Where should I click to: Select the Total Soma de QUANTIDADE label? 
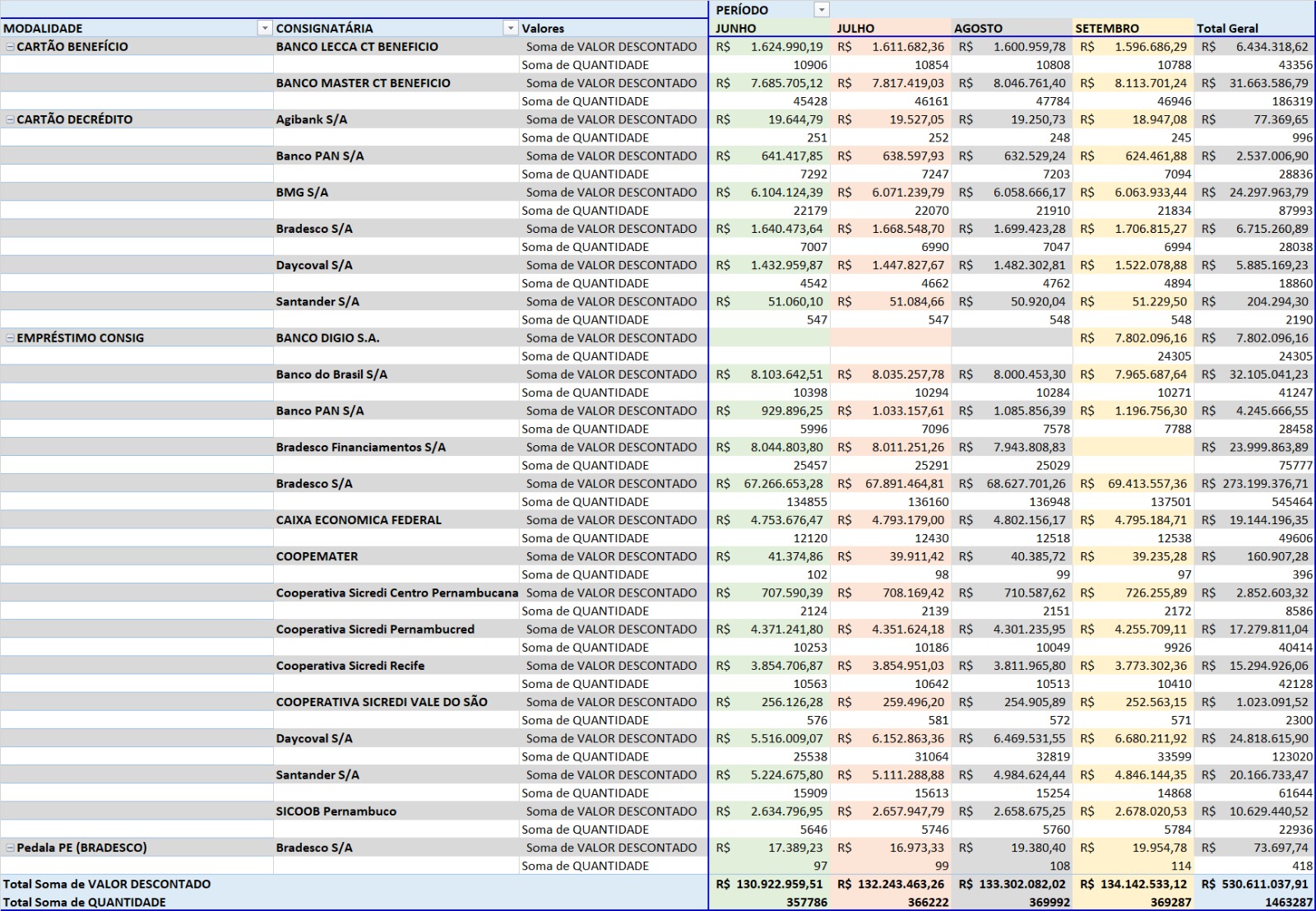coord(85,902)
